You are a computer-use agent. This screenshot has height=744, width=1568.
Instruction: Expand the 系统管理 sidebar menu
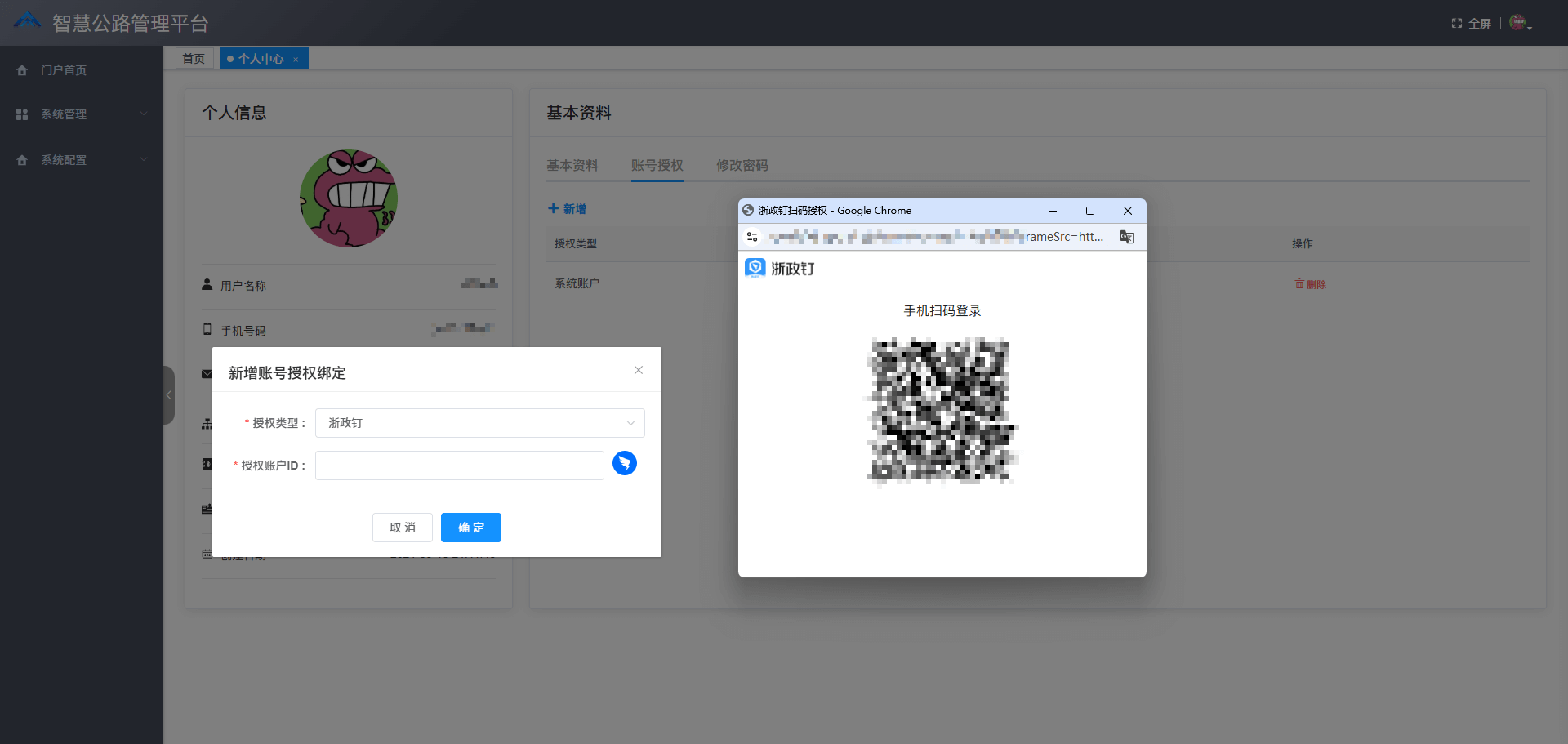tap(82, 114)
